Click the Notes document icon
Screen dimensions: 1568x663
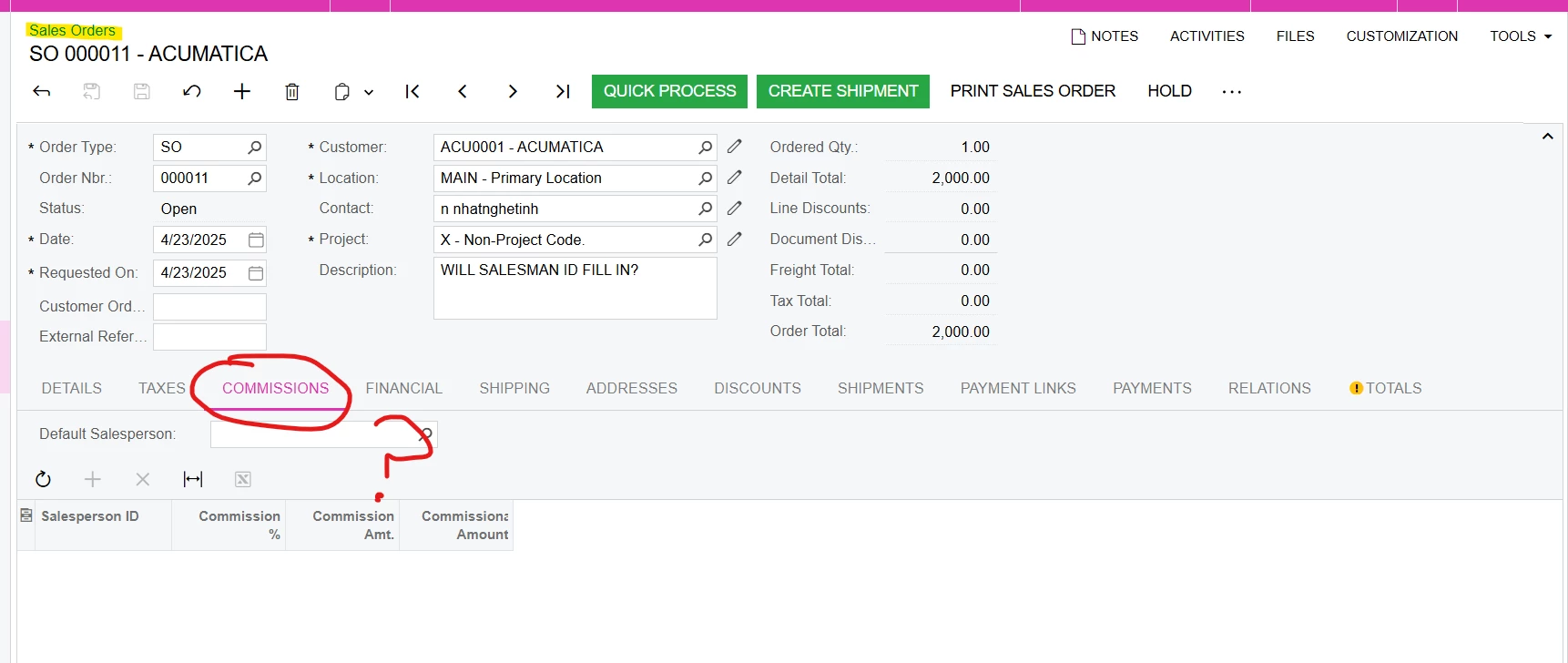1078,36
